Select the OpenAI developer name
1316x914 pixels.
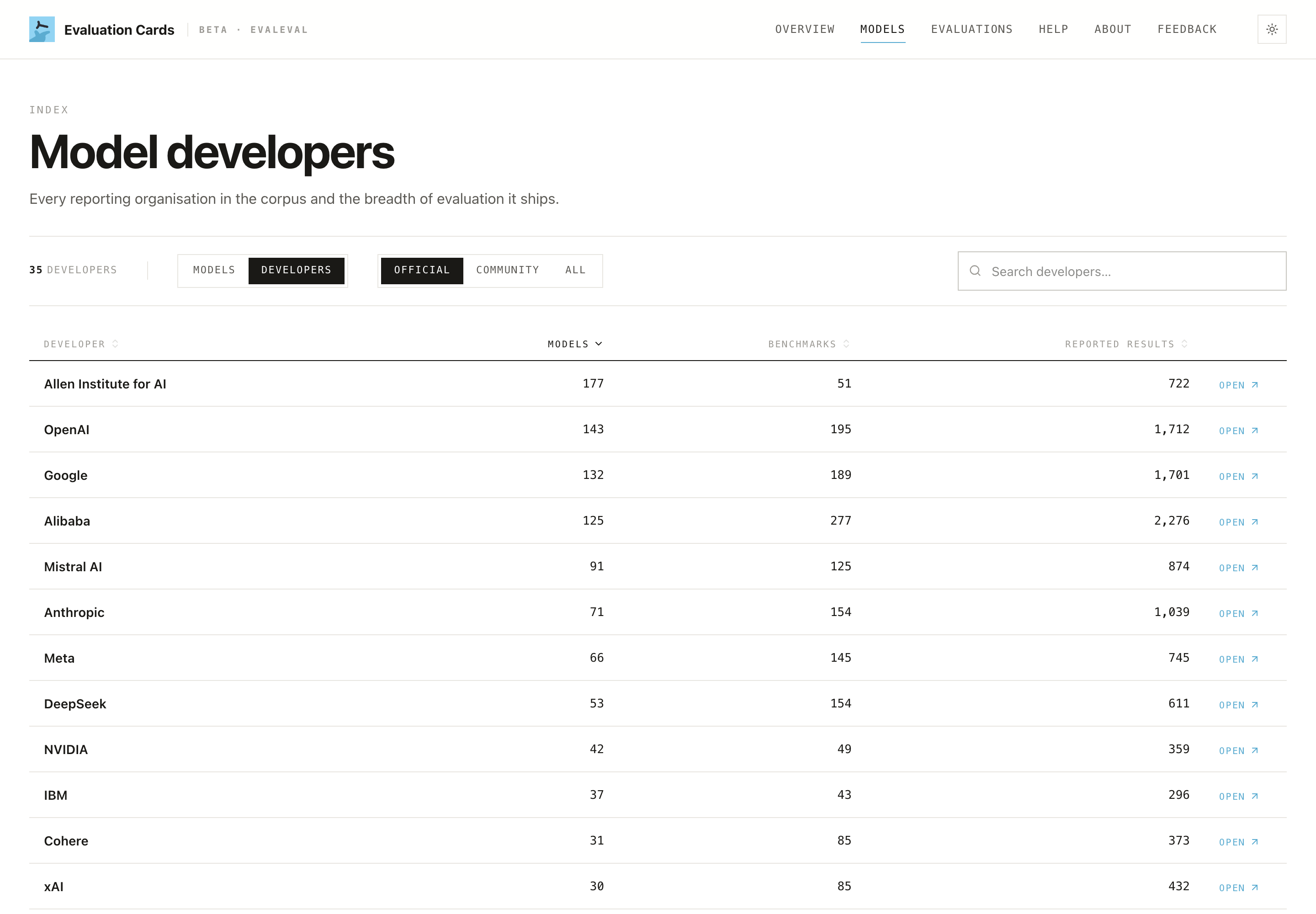click(66, 430)
